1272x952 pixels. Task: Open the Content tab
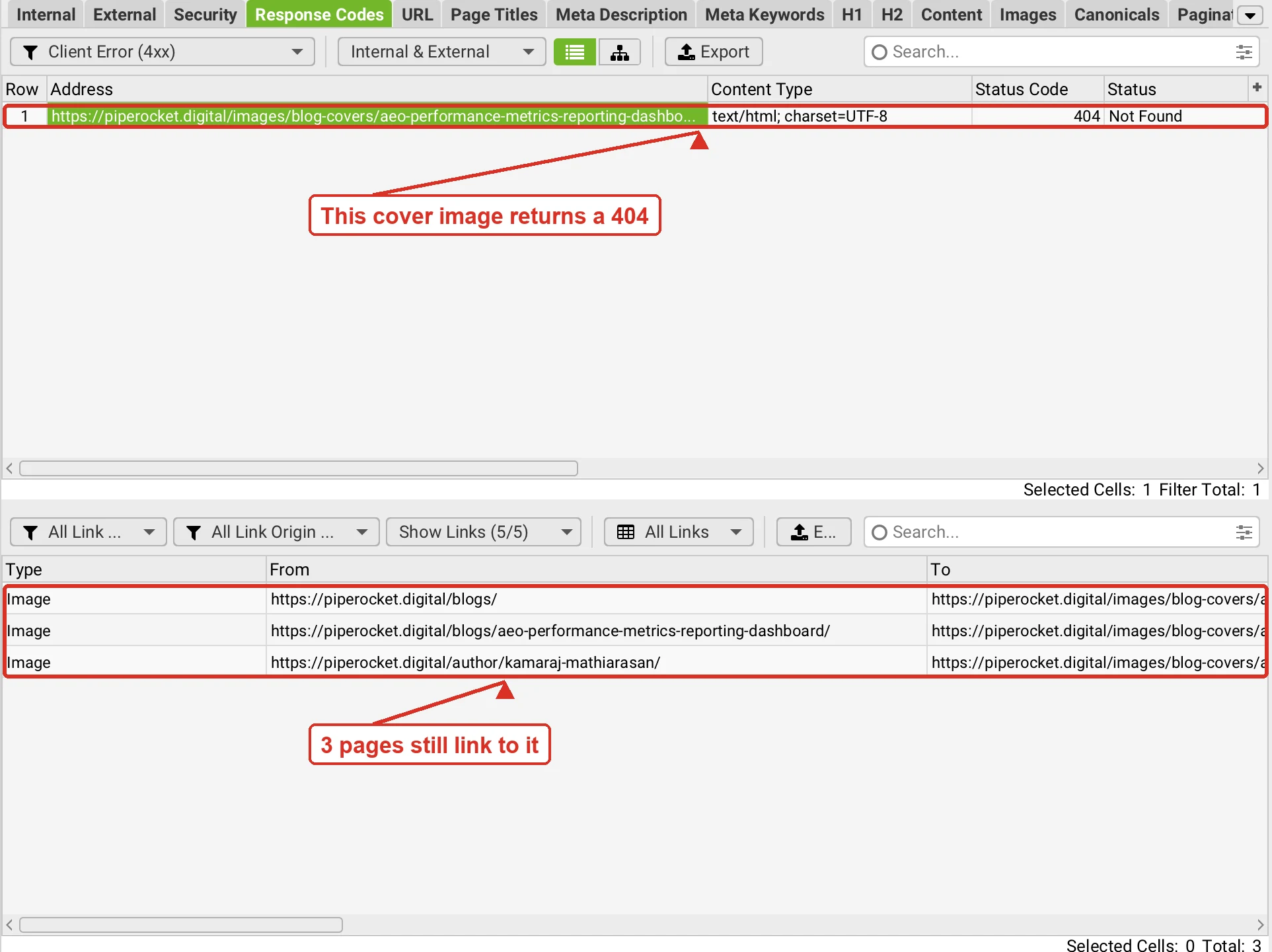click(952, 15)
